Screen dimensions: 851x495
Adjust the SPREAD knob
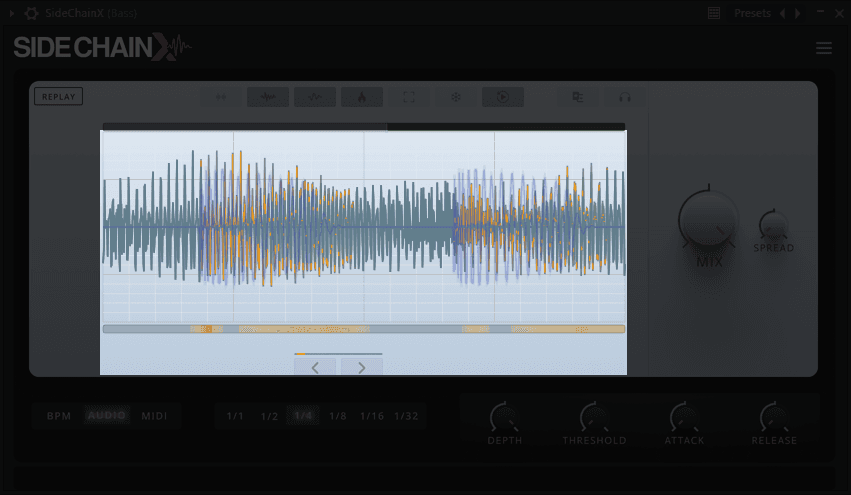click(x=773, y=224)
